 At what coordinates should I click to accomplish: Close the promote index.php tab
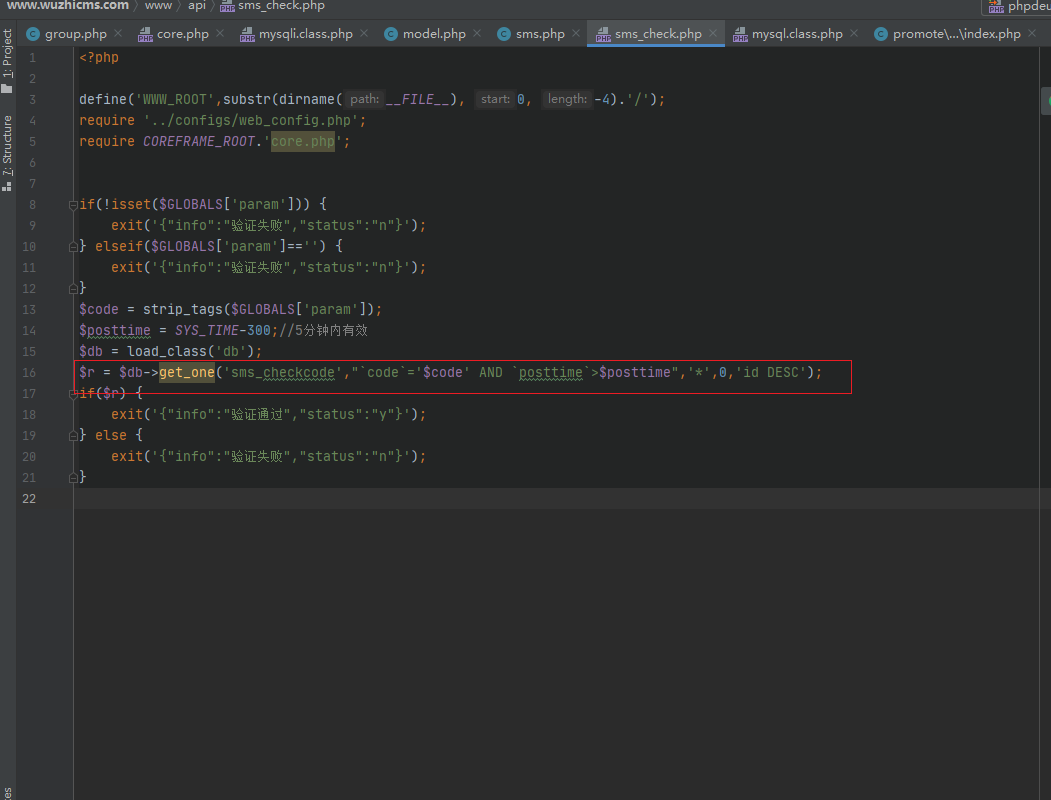pyautogui.click(x=1032, y=33)
